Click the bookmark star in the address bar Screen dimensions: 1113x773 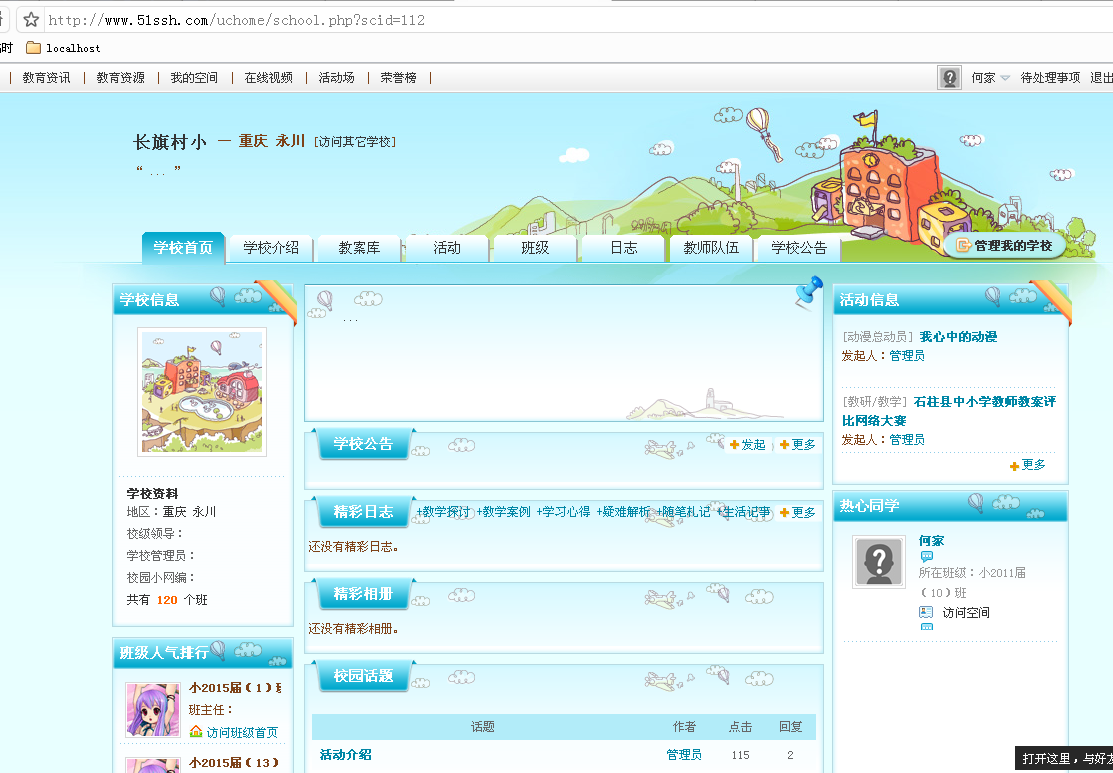pyautogui.click(x=31, y=20)
